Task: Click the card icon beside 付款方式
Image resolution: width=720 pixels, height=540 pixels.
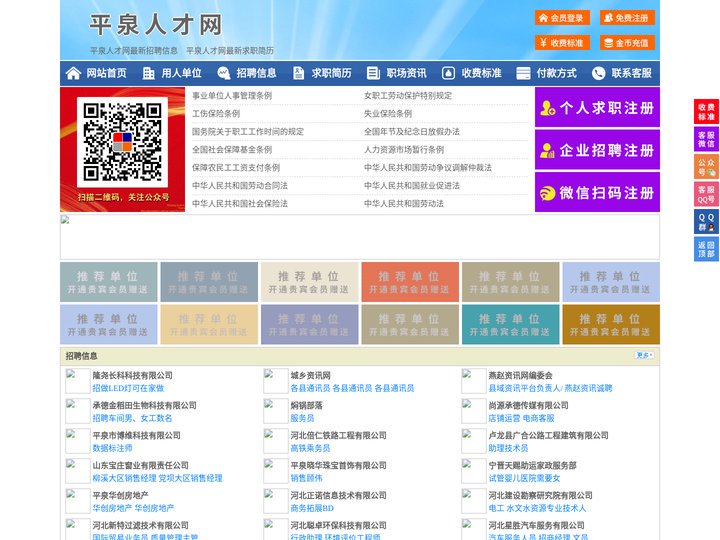Action: [523, 73]
